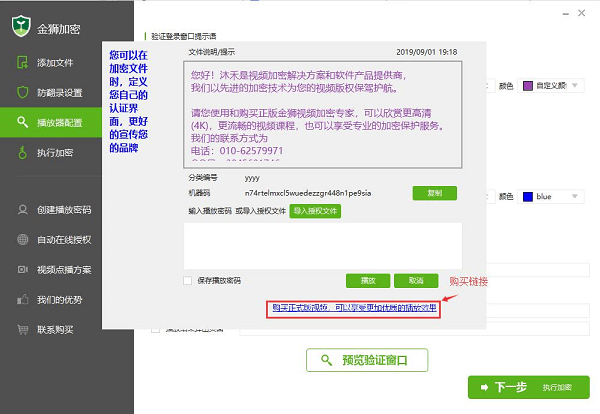Click the category number value yyyy

(x=252, y=178)
